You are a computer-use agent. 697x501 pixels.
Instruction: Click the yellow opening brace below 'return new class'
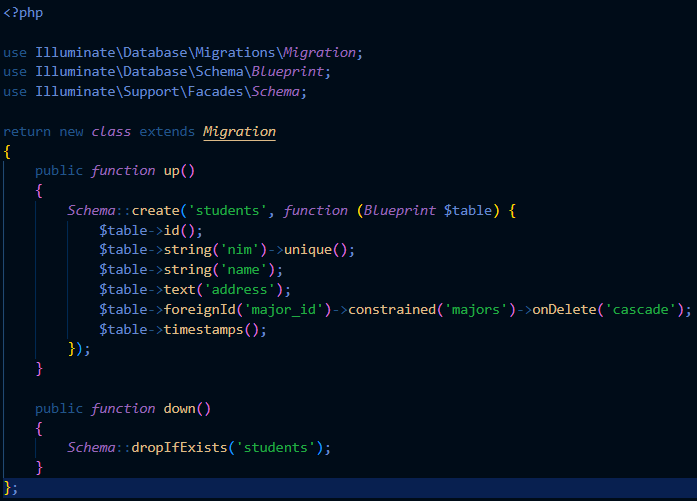pyautogui.click(x=7, y=152)
